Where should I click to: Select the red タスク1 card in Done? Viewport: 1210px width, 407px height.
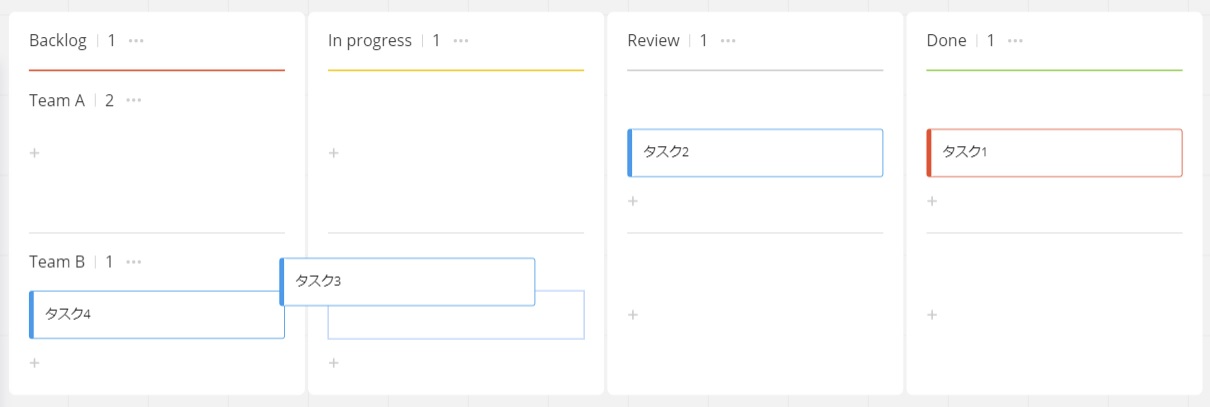pyautogui.click(x=1054, y=153)
